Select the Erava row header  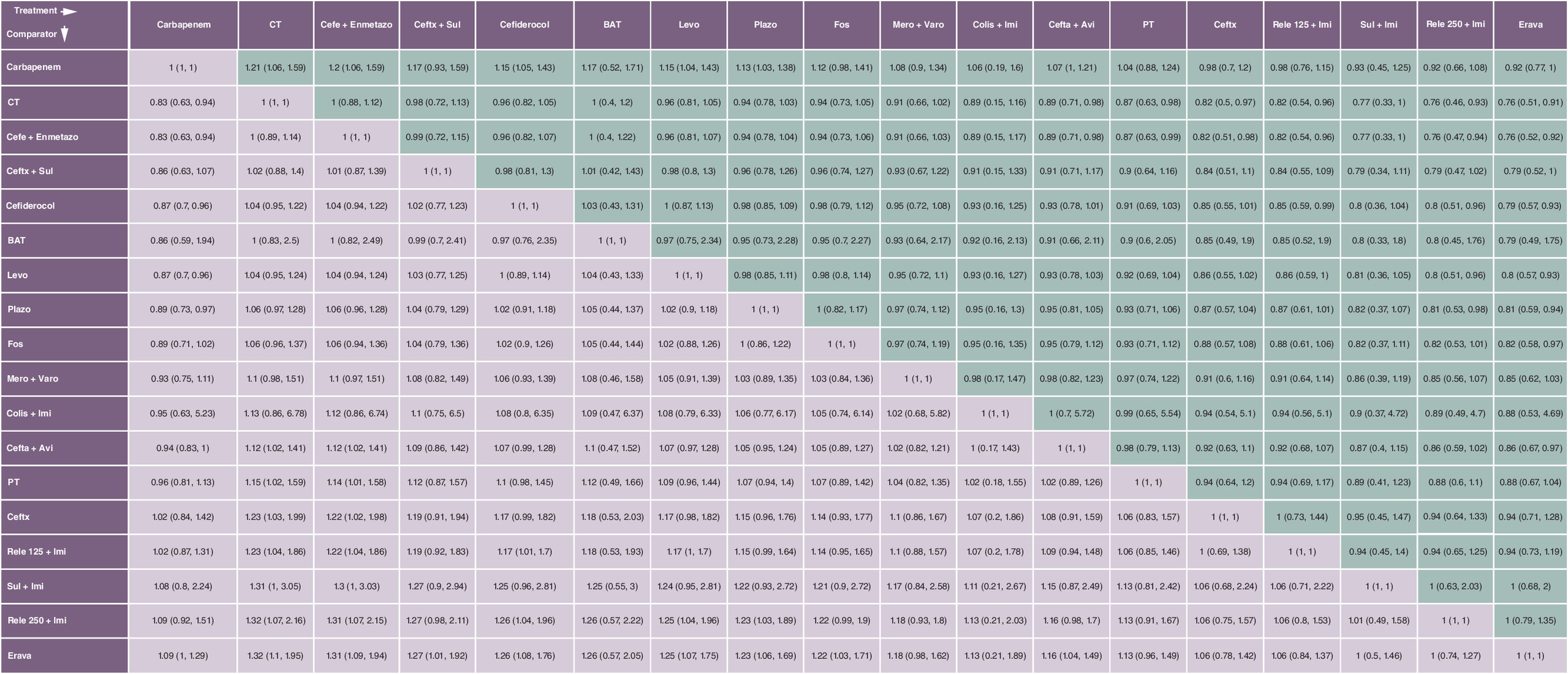pyautogui.click(x=64, y=656)
